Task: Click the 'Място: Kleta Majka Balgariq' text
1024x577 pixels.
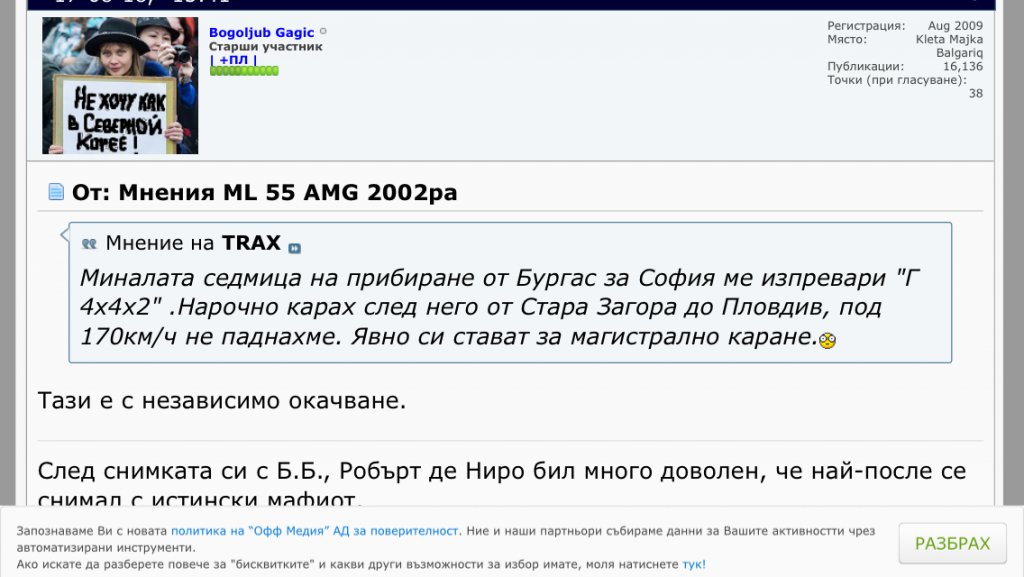Action: tap(905, 46)
